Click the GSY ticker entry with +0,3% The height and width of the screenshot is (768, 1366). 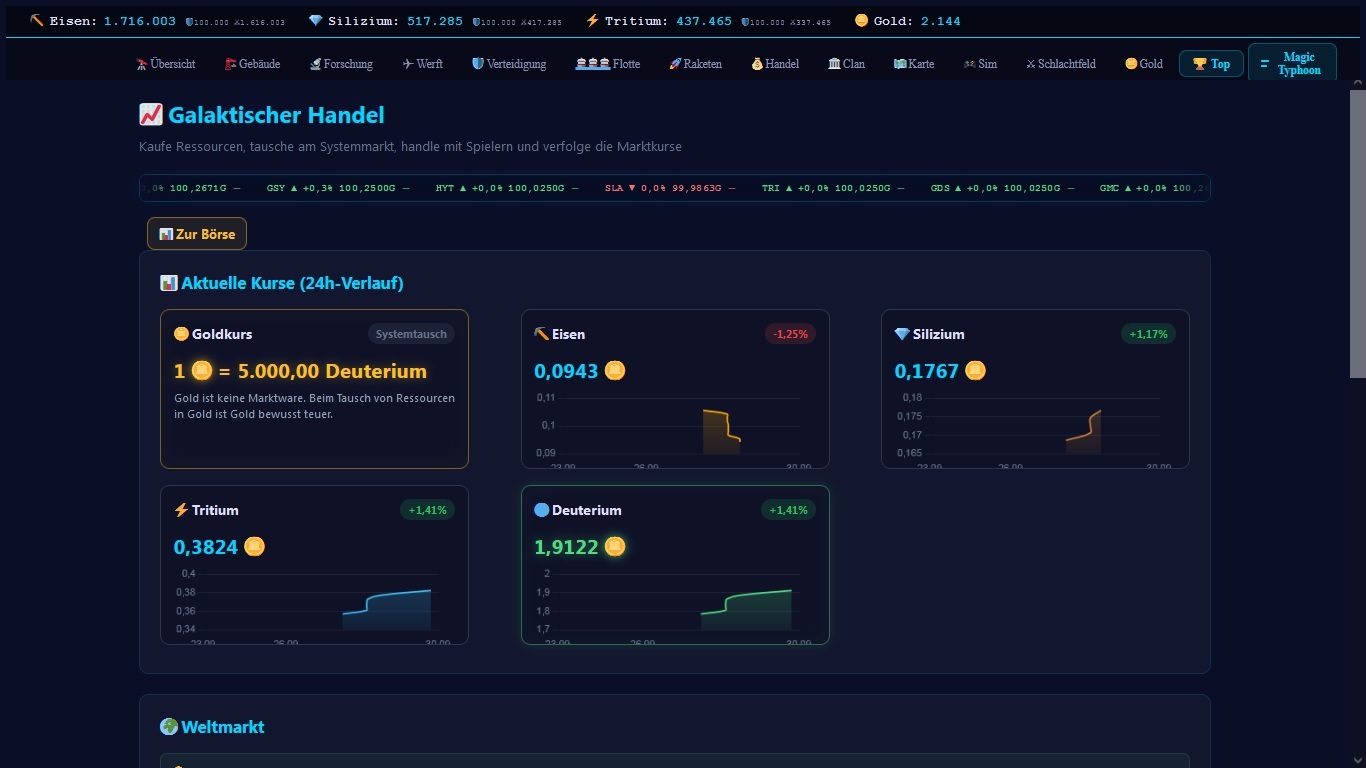338,188
